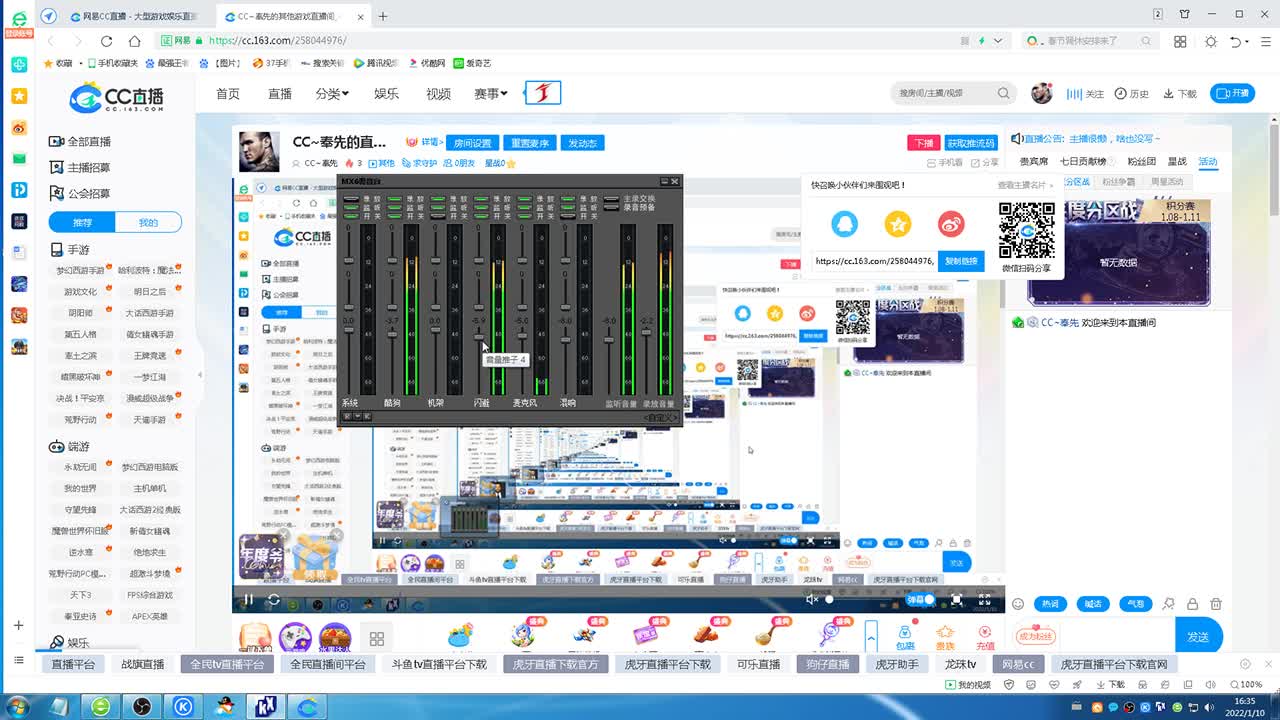Image resolution: width=1280 pixels, height=720 pixels.
Task: Open the gift grid more icon
Action: coord(377,638)
